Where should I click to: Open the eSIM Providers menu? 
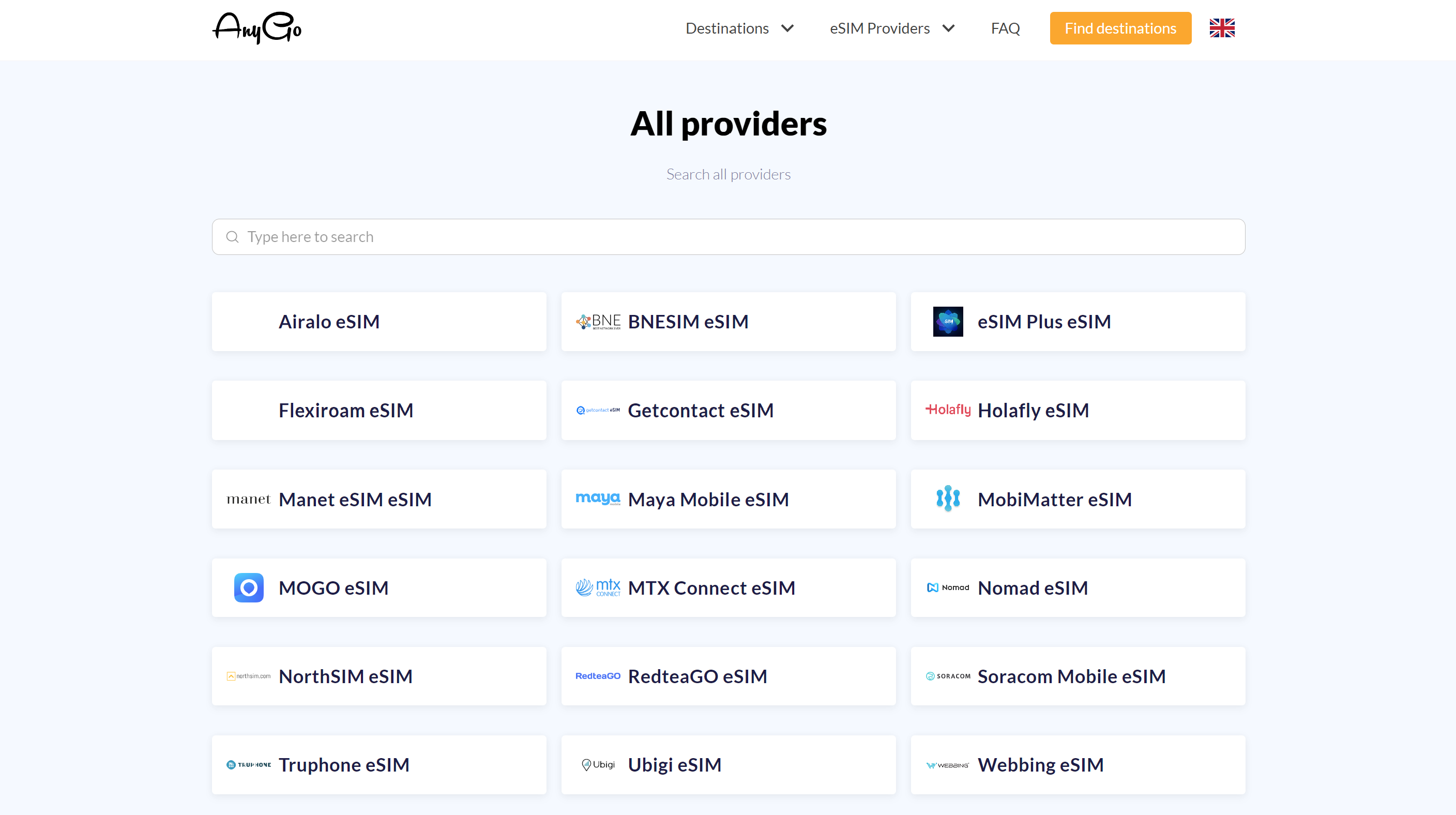tap(879, 28)
